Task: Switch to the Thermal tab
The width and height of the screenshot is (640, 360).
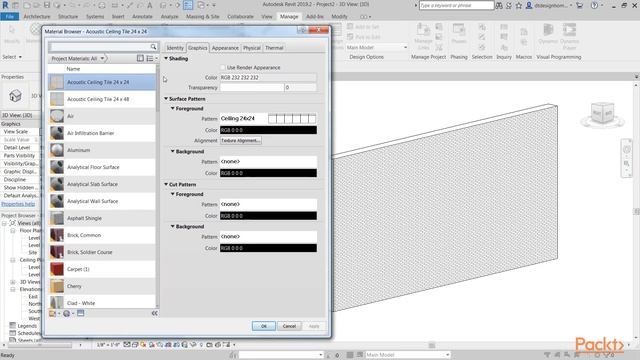Action: coord(274,48)
